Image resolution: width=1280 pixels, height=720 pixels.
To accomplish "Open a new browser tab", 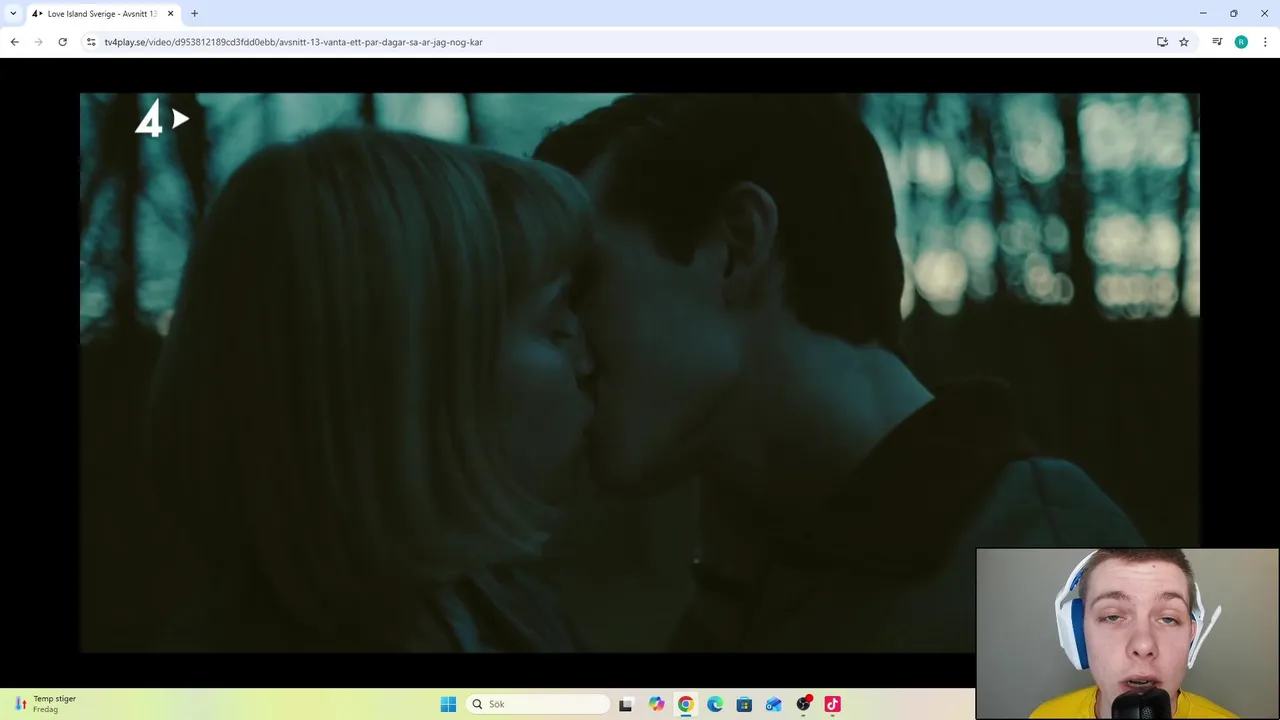I will 194,14.
